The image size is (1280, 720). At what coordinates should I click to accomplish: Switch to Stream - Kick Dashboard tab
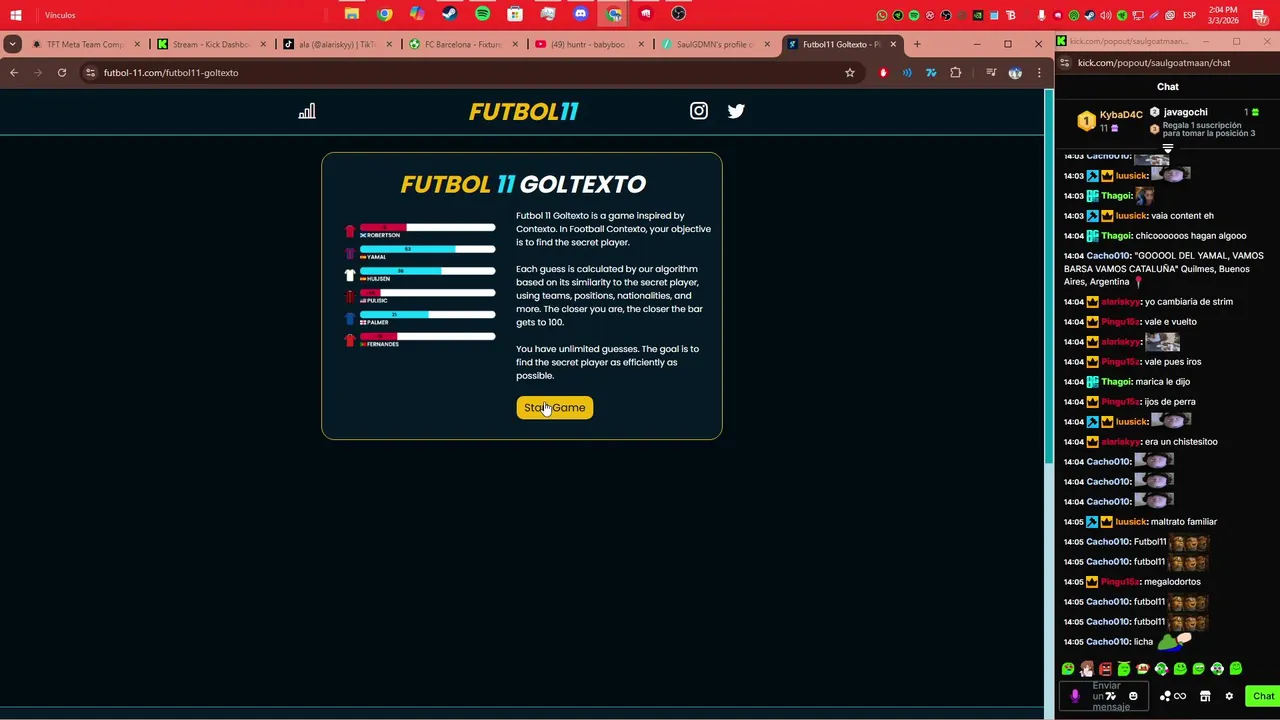(x=211, y=44)
